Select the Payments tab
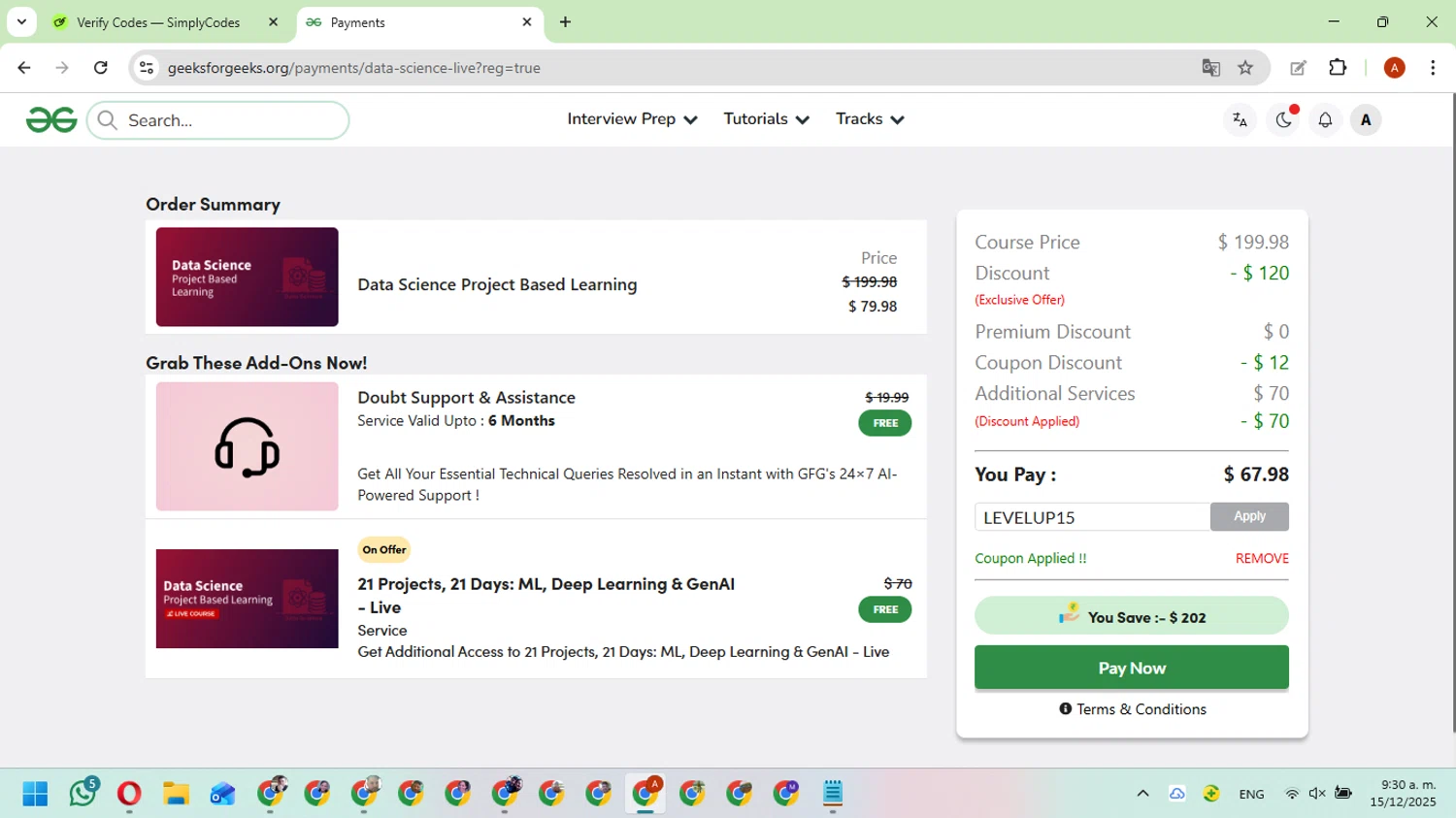The width and height of the screenshot is (1456, 818). 419,22
